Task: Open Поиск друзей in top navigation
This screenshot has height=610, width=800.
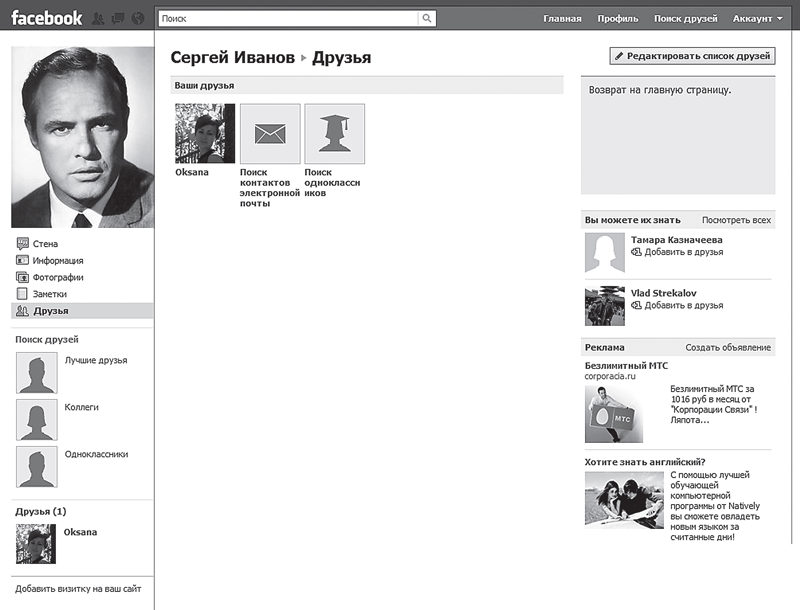Action: 686,18
